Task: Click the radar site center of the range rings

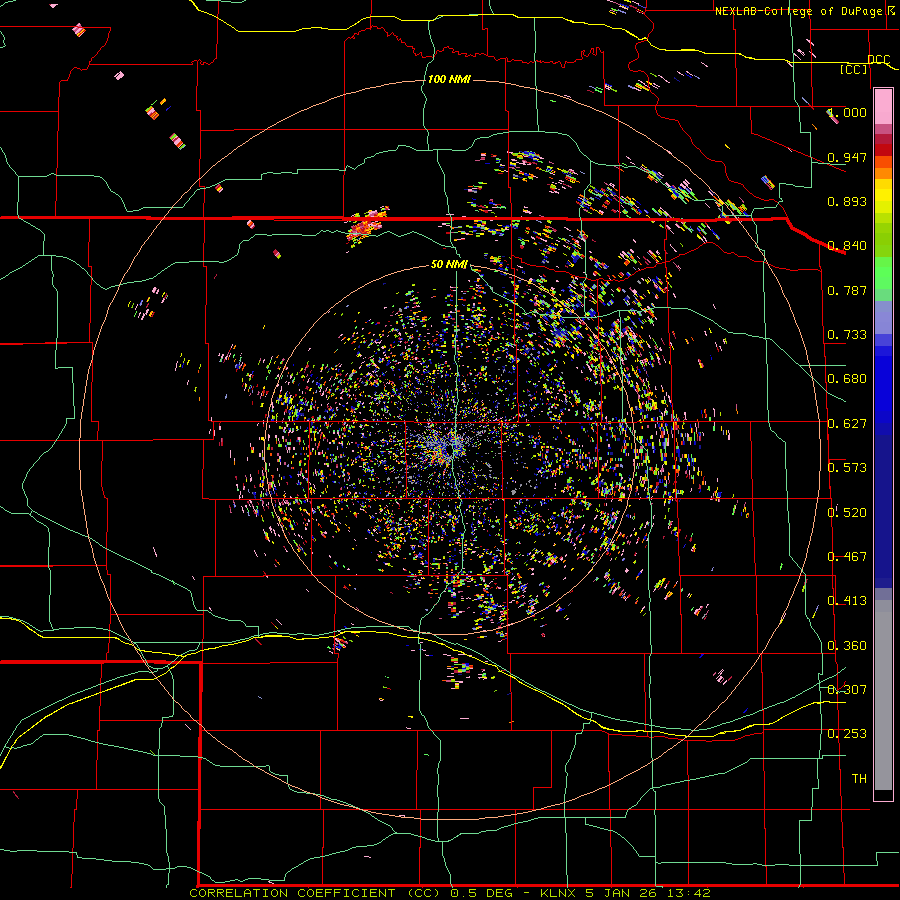Action: [451, 449]
